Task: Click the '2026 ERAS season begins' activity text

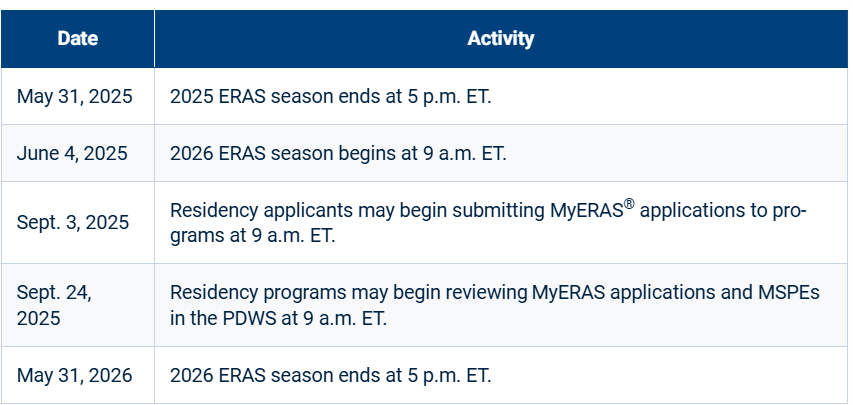Action: click(x=339, y=154)
